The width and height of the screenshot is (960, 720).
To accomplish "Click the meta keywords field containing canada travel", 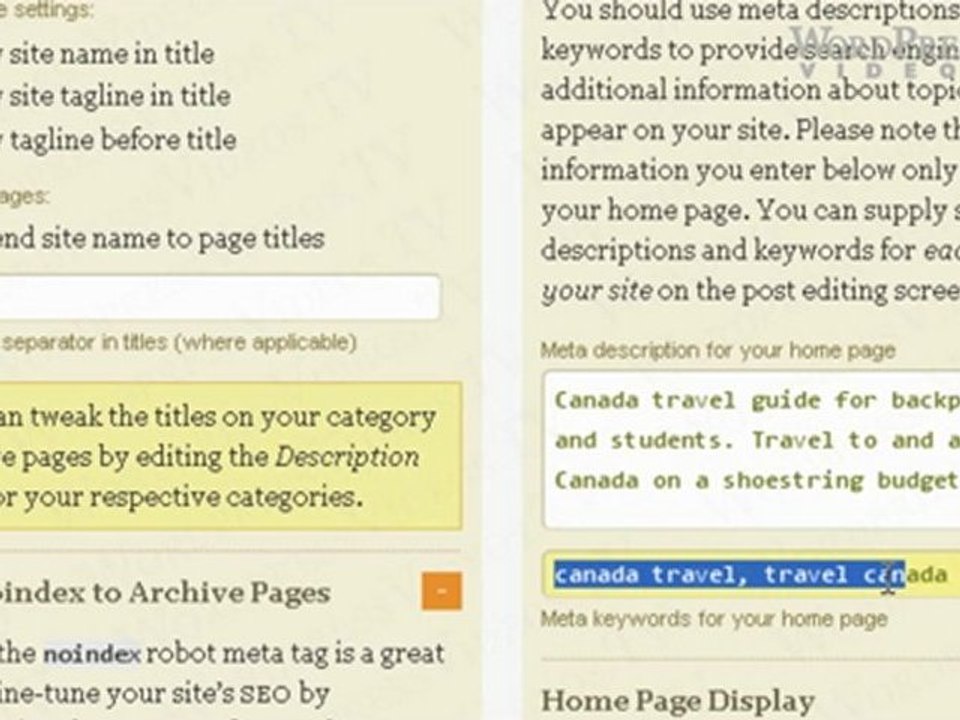I will (751, 575).
